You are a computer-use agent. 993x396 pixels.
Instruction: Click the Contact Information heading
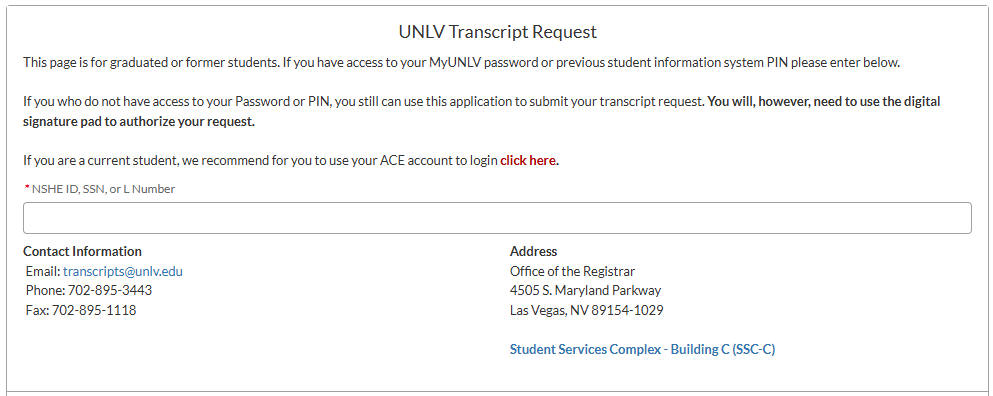point(82,251)
